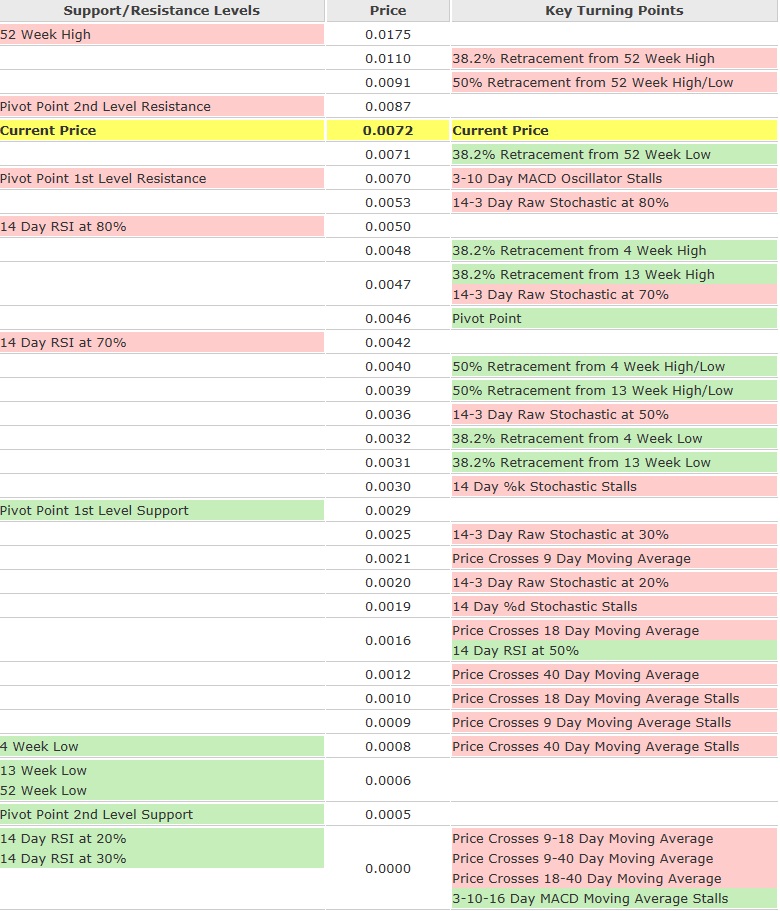
Task: Click Price Crosses 40 Day Moving Average Stalls
Action: pos(614,747)
